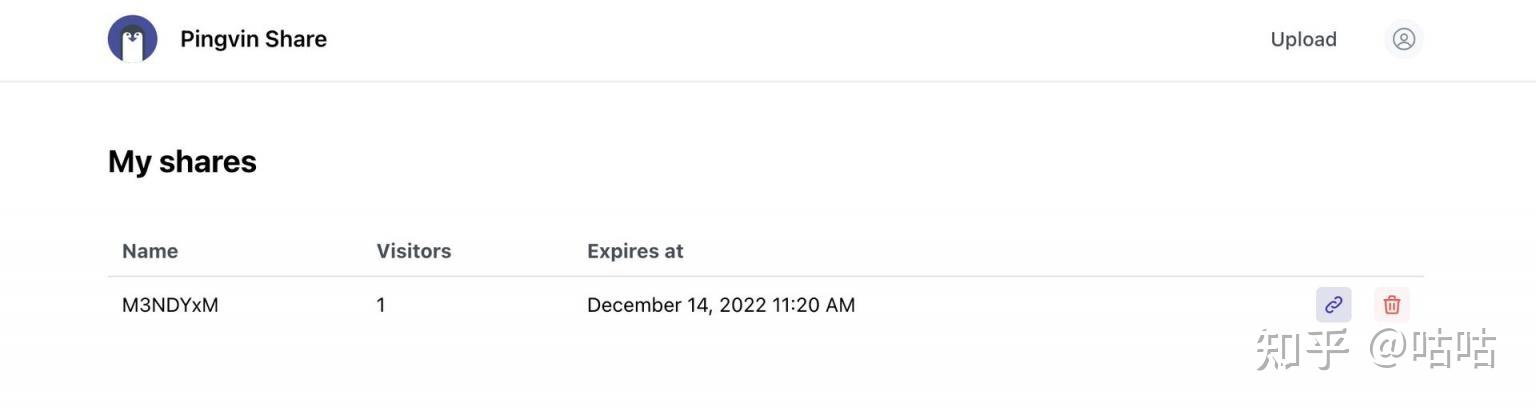Click blank header area right of Expires at
Screen dimensions: 1536x411
coord(1000,251)
